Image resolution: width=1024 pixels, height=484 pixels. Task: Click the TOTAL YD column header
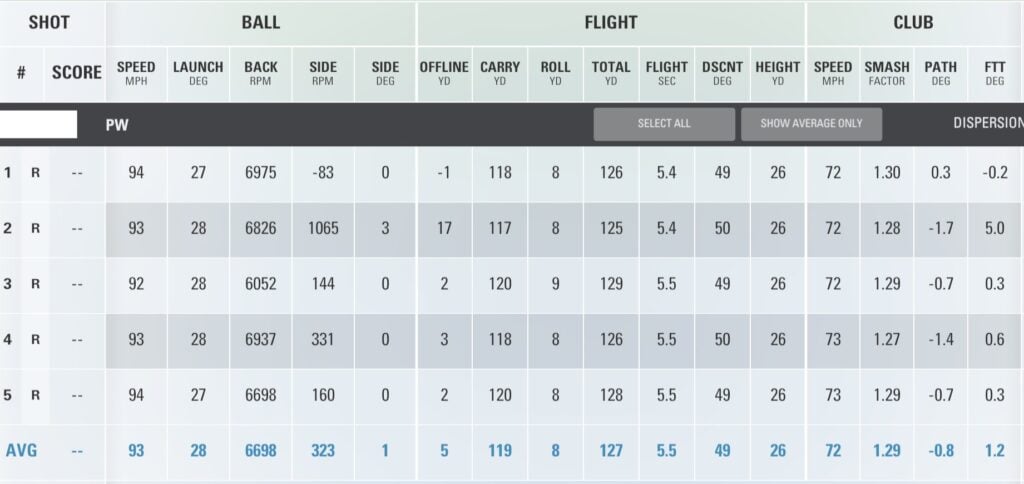611,74
